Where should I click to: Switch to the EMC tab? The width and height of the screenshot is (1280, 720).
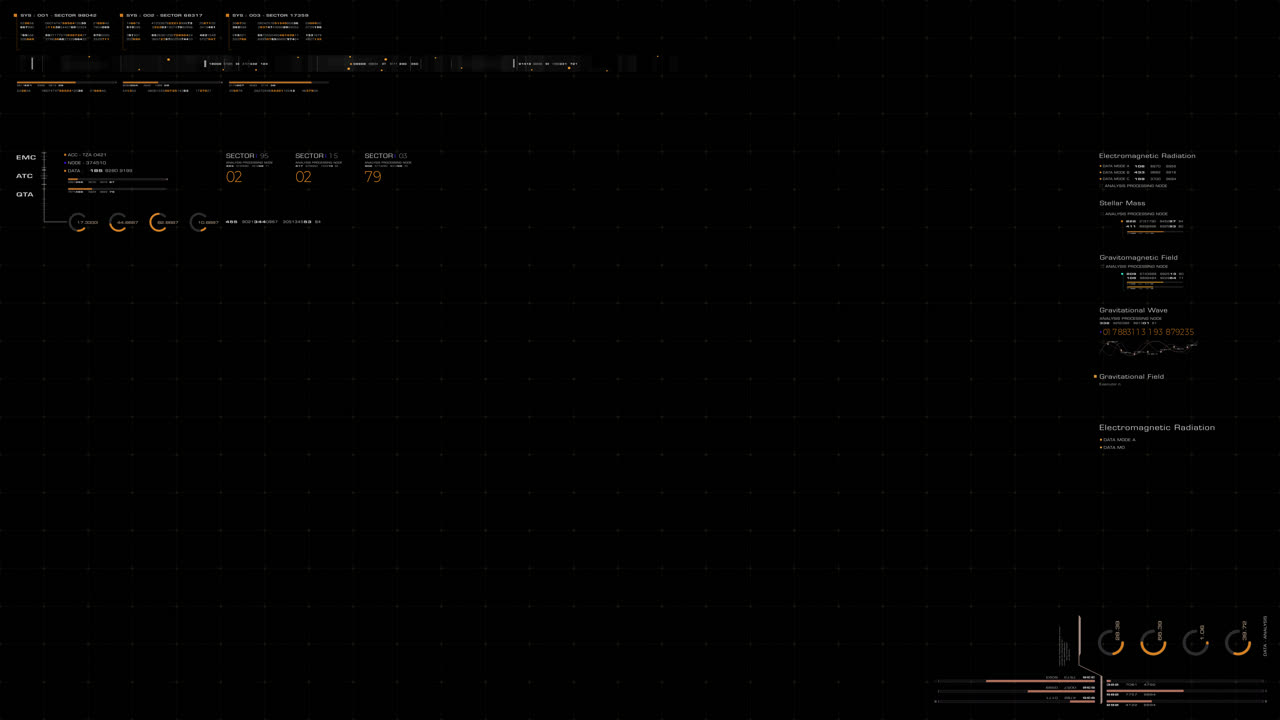pyautogui.click(x=26, y=158)
